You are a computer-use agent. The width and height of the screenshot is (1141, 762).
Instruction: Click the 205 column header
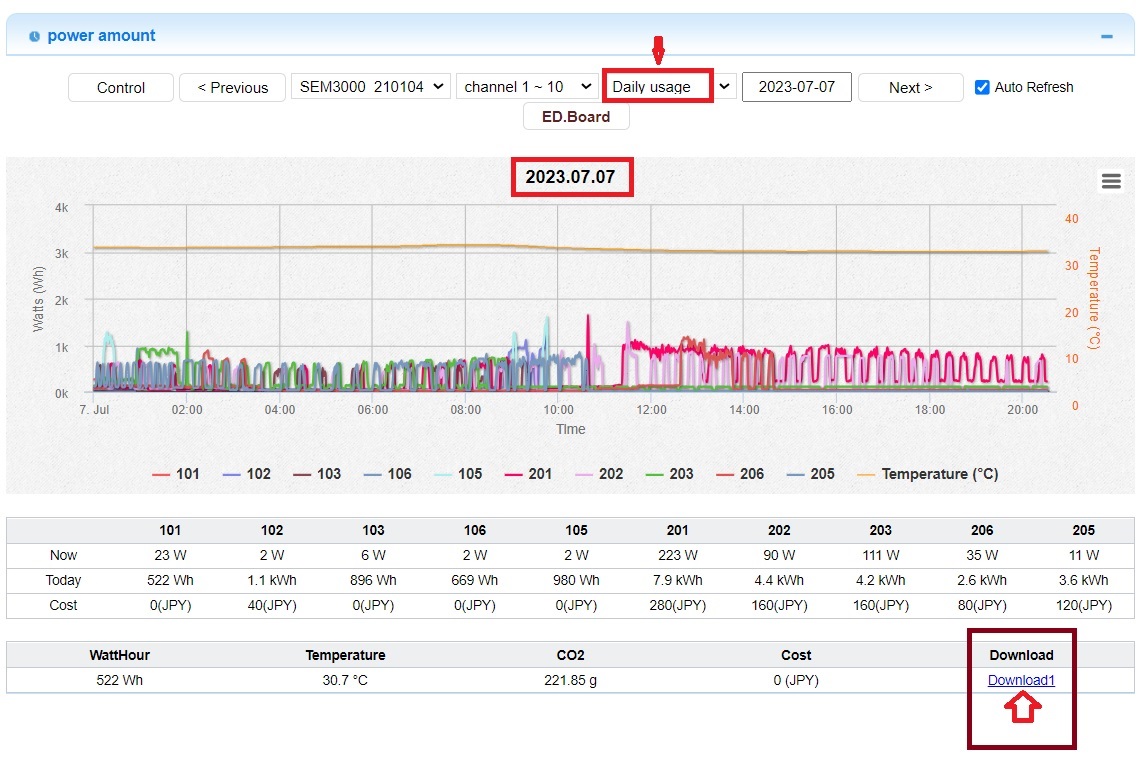[x=1084, y=530]
